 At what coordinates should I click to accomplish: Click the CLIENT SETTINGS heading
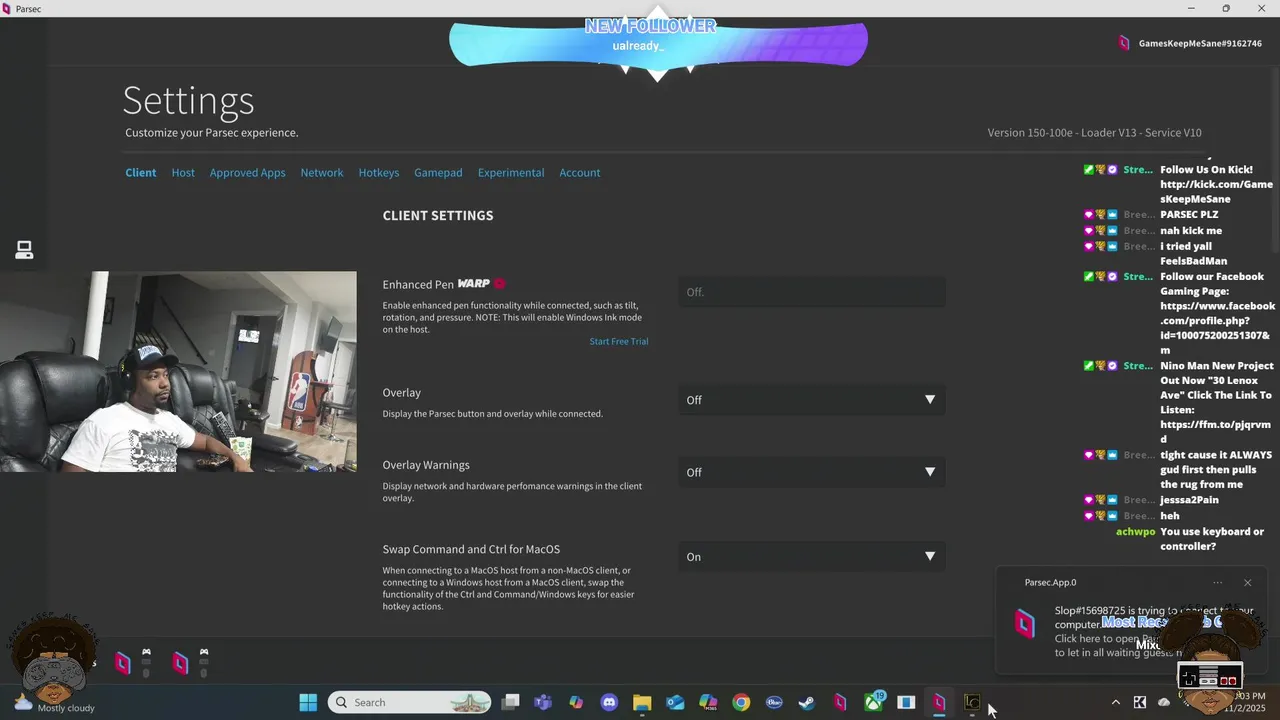[438, 216]
